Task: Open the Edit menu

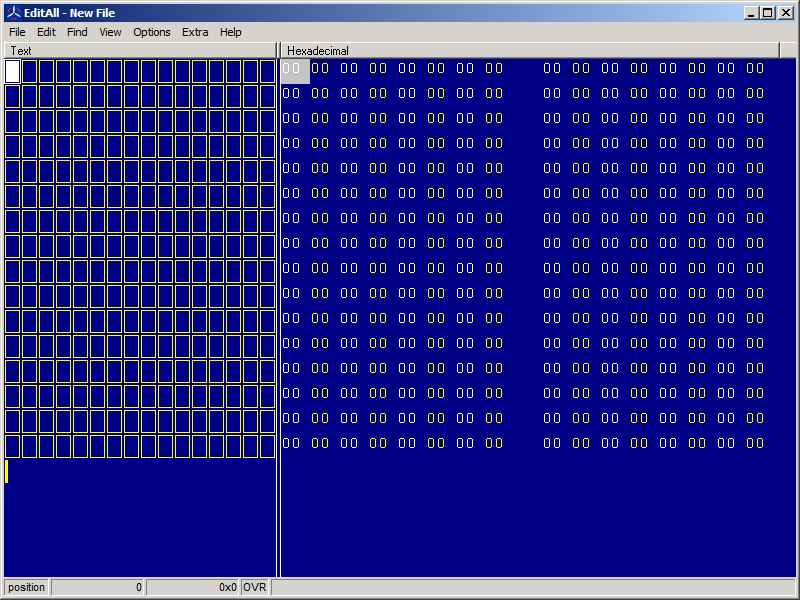Action: point(46,32)
